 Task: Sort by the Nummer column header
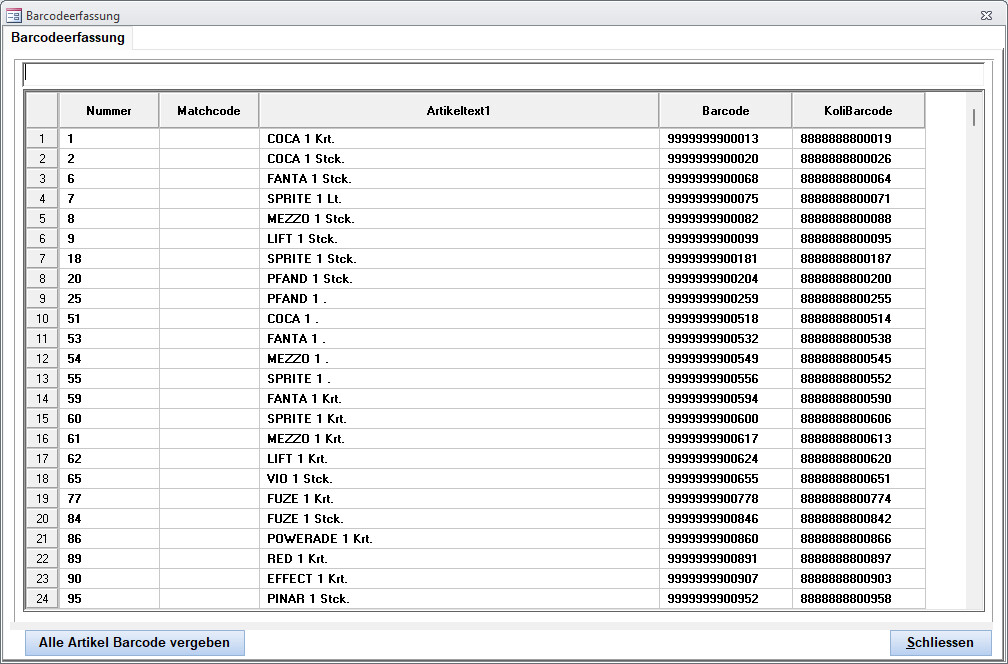[x=108, y=111]
